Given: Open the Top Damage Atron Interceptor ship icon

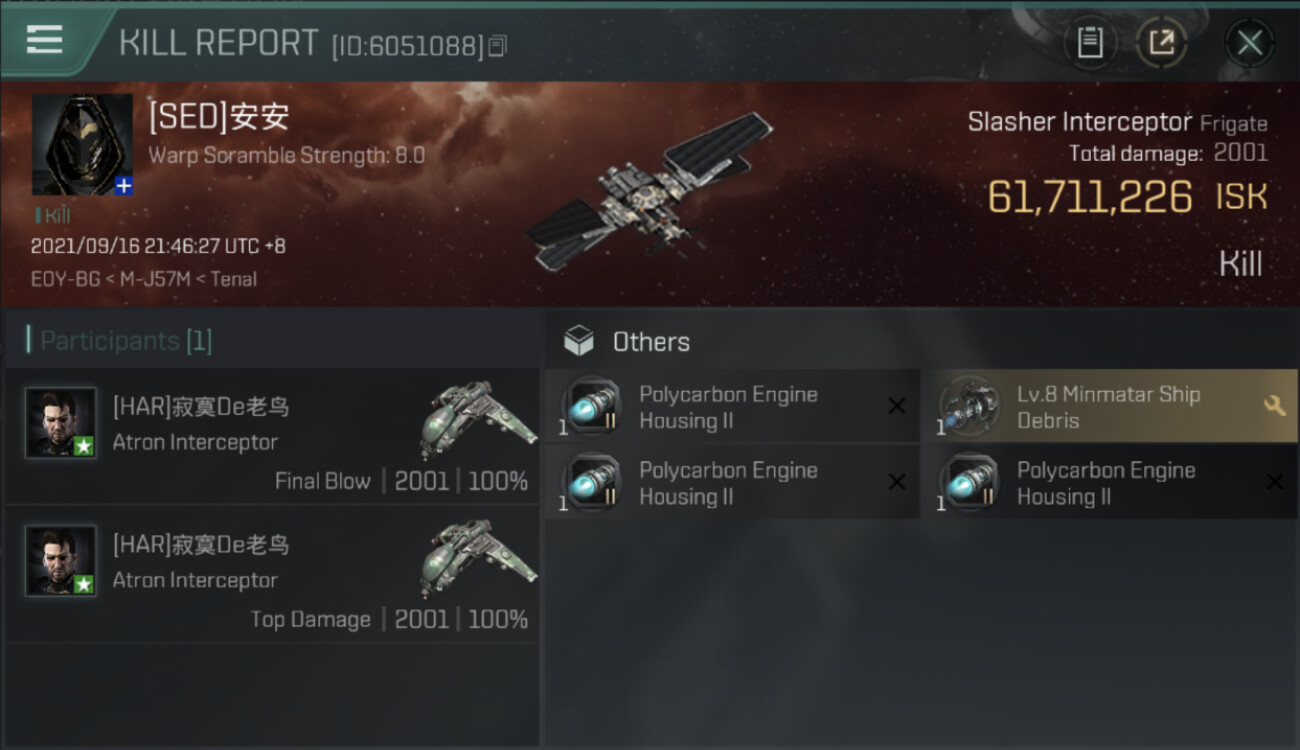Looking at the screenshot, I should click(x=477, y=557).
